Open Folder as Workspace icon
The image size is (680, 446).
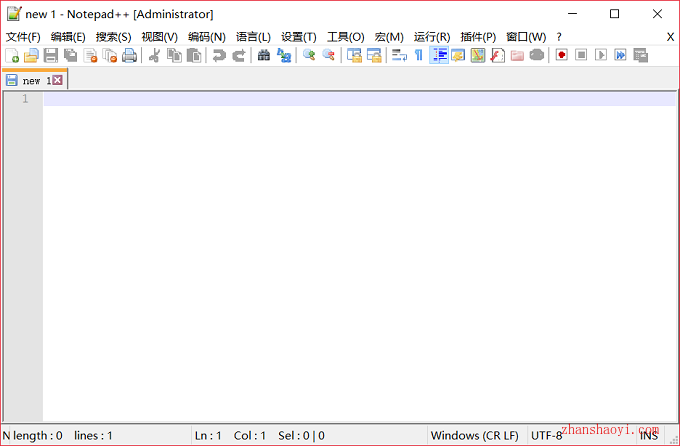[517, 56]
